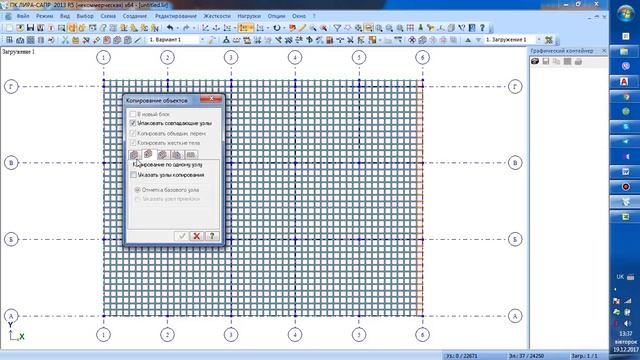Click the supports triangle icon after Вариант combo
640x360 pixels.
point(226,40)
